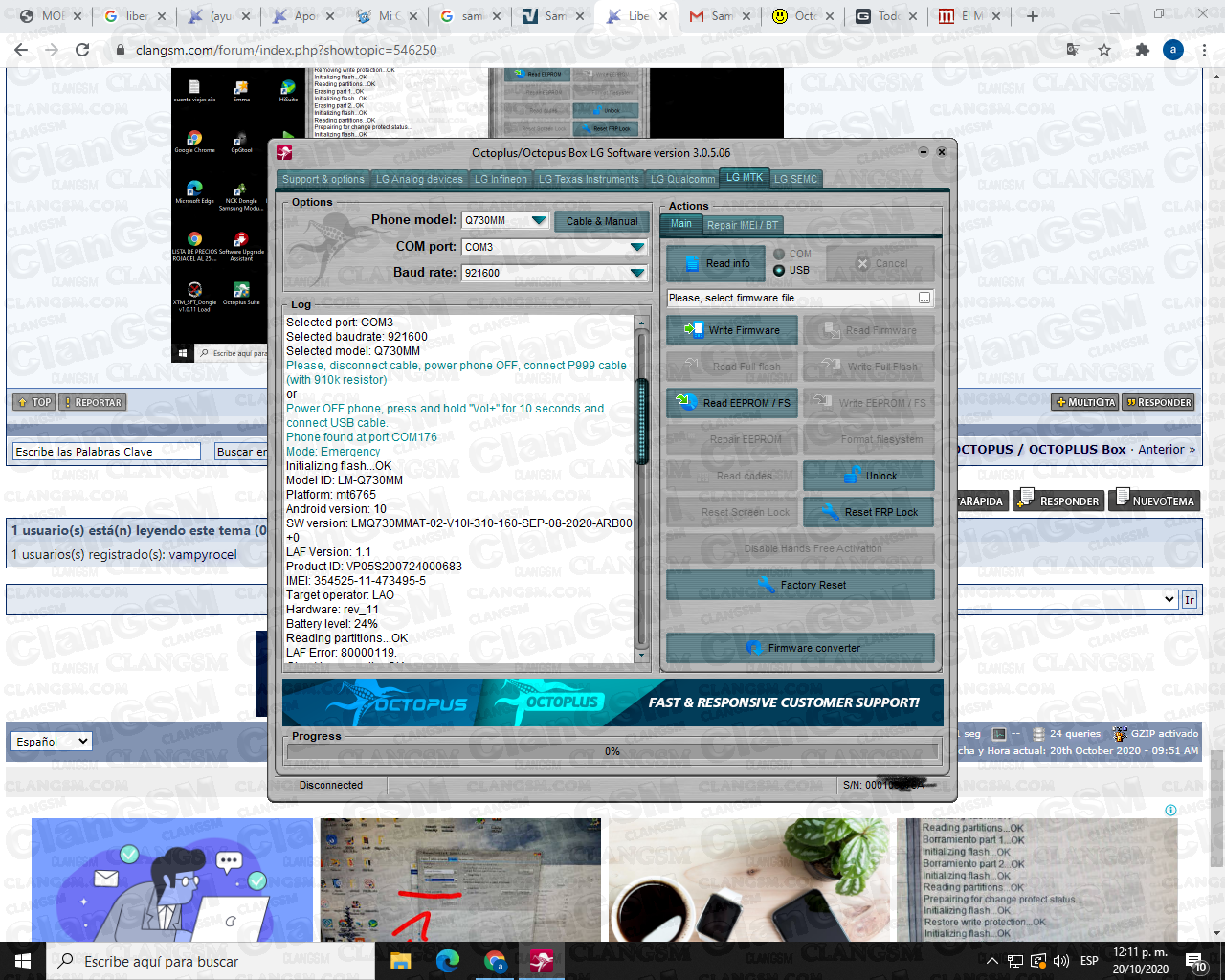Switch to LG Qualcomm tab
1225x980 pixels.
click(682, 179)
